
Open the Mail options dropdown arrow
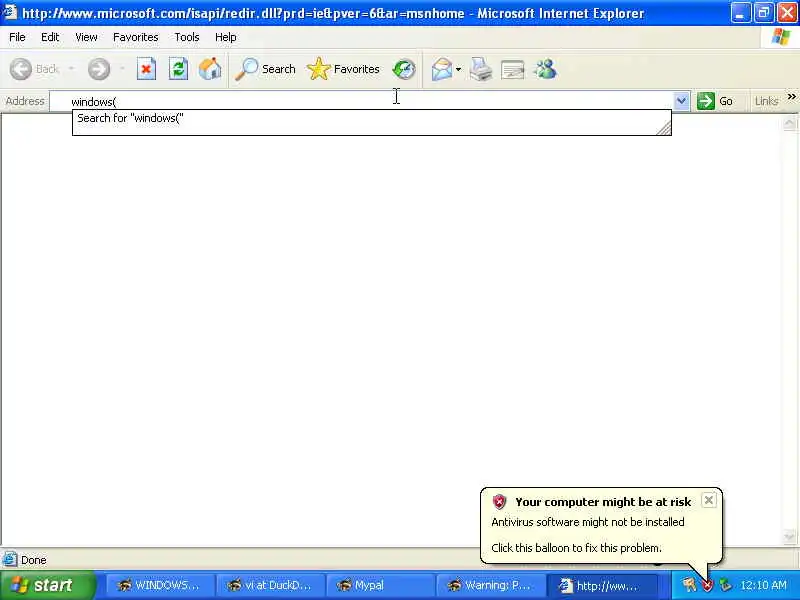[x=458, y=69]
